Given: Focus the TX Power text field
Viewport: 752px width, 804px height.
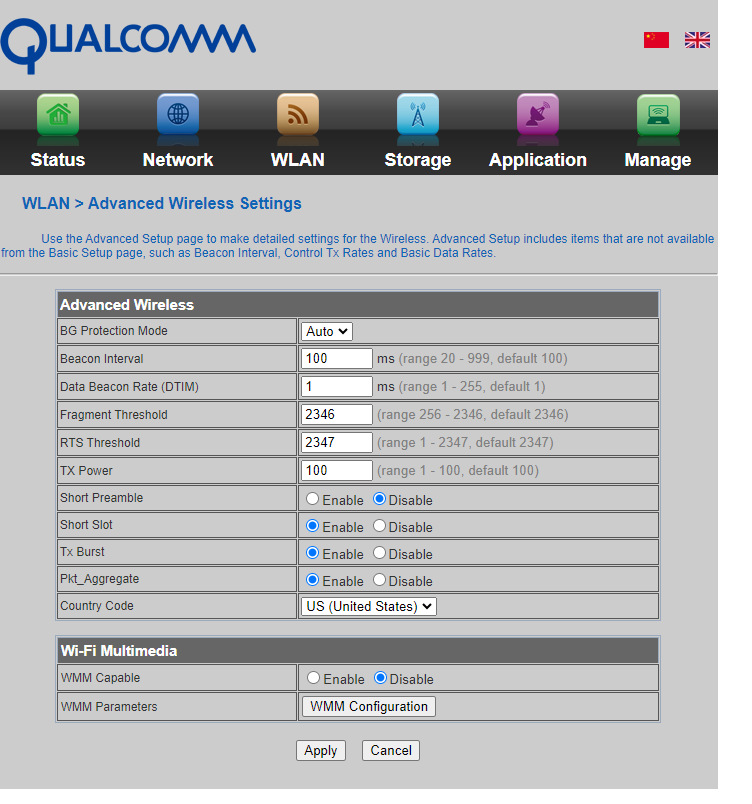Looking at the screenshot, I should (337, 470).
